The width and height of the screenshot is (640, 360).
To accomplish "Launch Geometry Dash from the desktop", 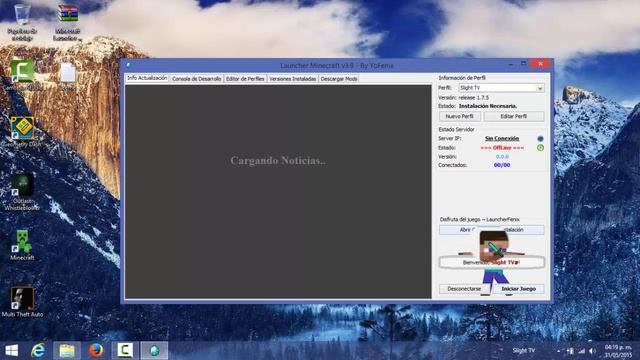I will click(x=22, y=131).
